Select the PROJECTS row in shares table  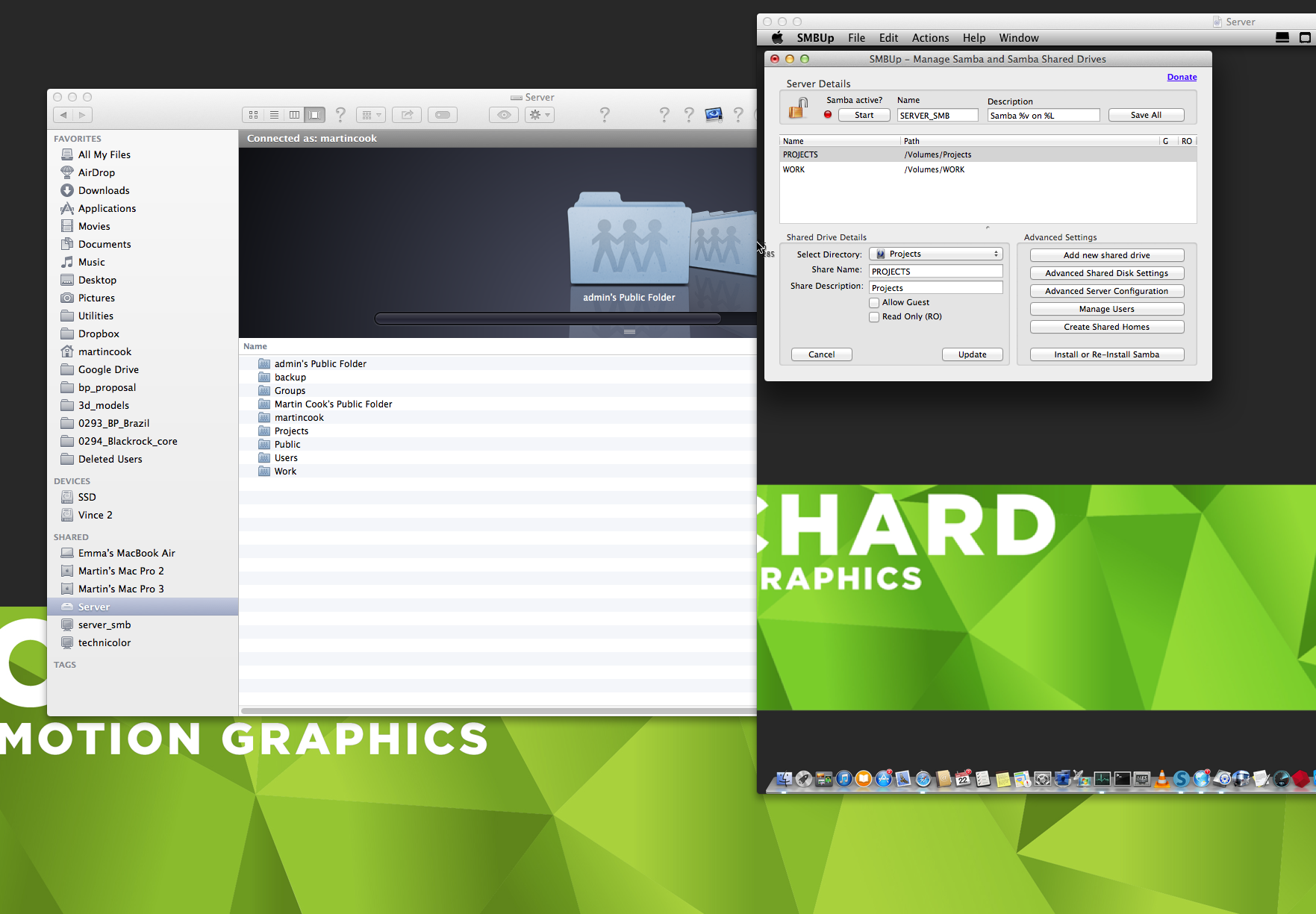coord(988,154)
